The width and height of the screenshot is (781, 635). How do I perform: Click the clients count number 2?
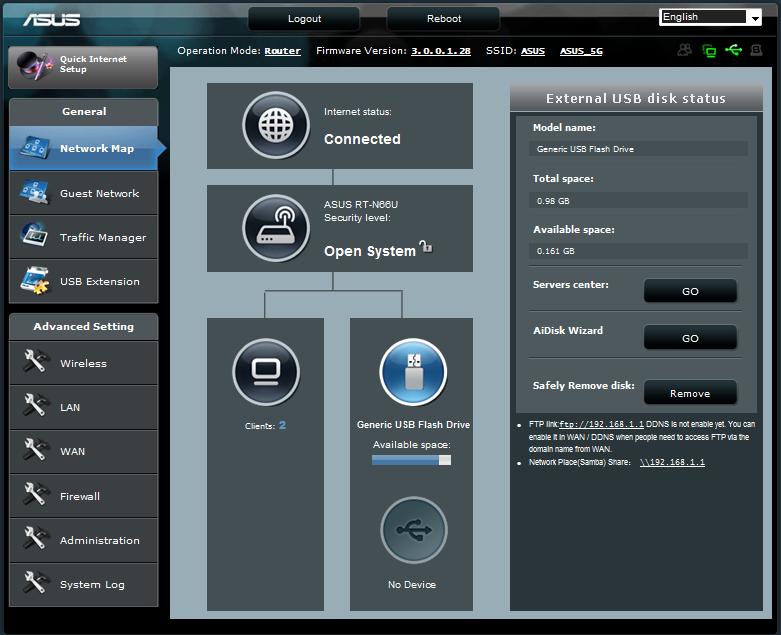(x=282, y=425)
